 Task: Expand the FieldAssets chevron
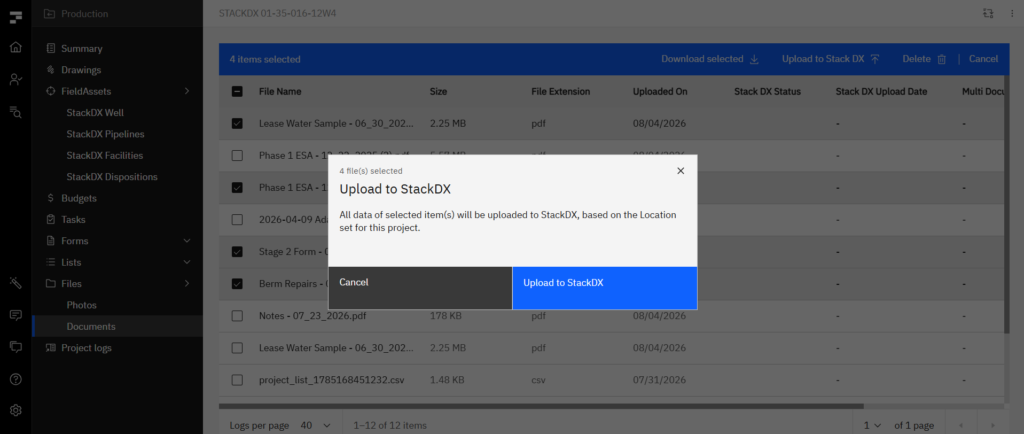(x=187, y=91)
